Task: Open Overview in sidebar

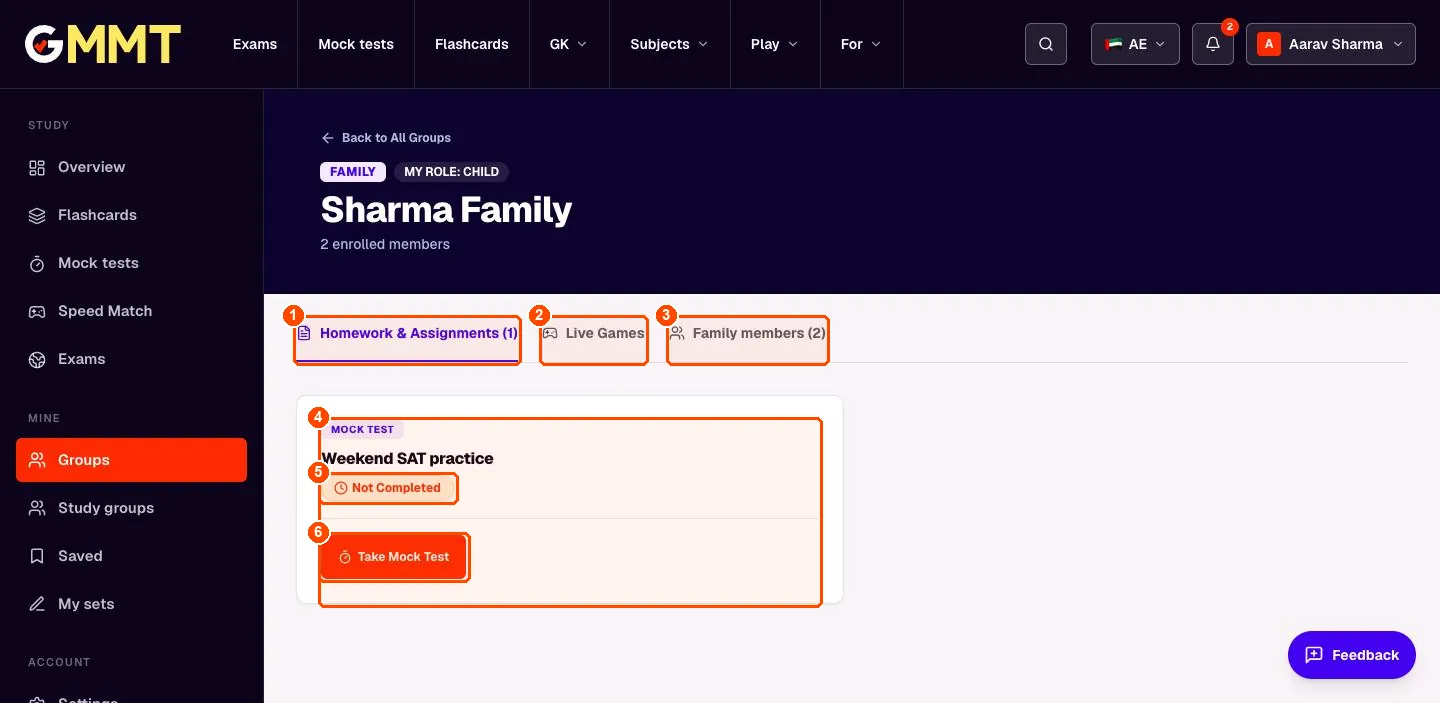Action: (132, 167)
